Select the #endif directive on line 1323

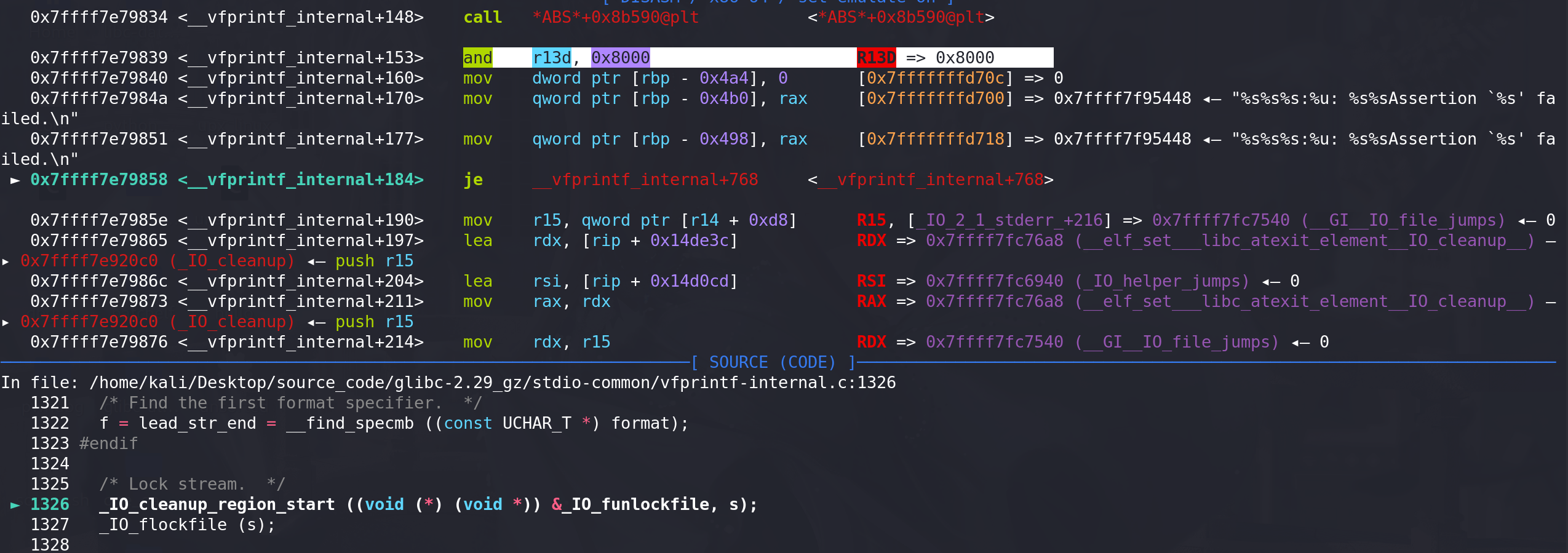[109, 444]
